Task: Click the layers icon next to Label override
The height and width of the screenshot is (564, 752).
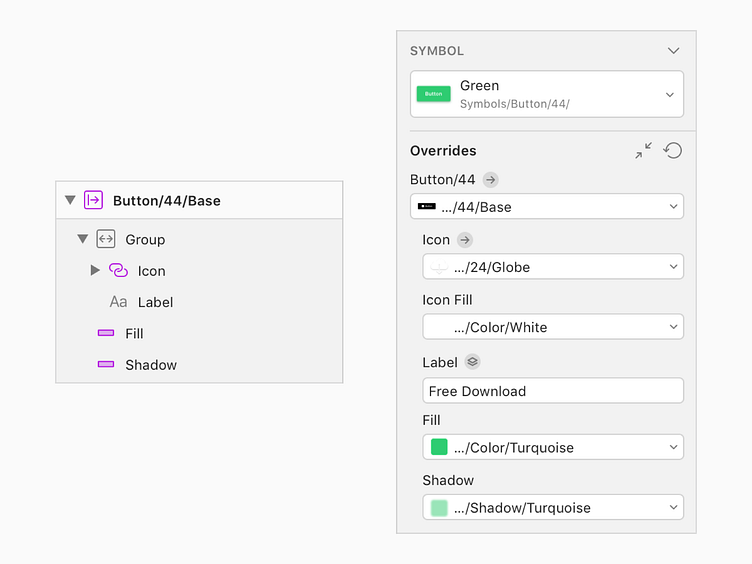Action: point(472,362)
